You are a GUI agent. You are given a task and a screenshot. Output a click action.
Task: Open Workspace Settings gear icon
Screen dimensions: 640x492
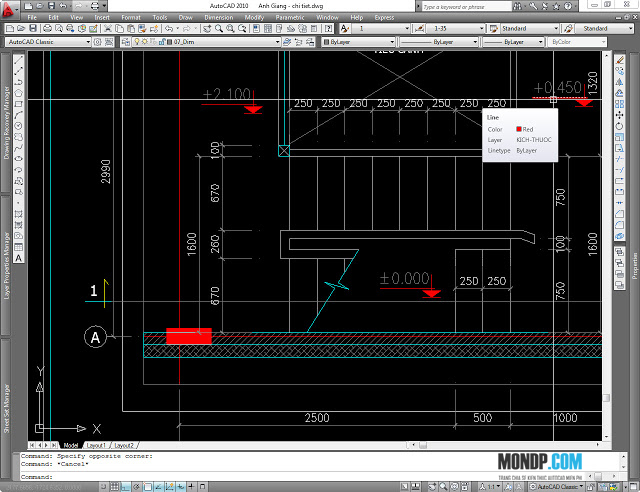98,42
